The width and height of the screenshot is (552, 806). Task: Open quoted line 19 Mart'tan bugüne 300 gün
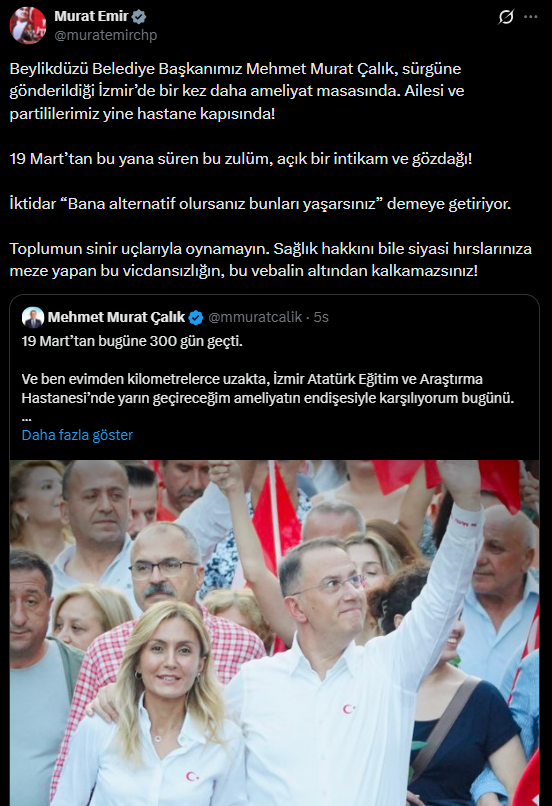[x=132, y=341]
